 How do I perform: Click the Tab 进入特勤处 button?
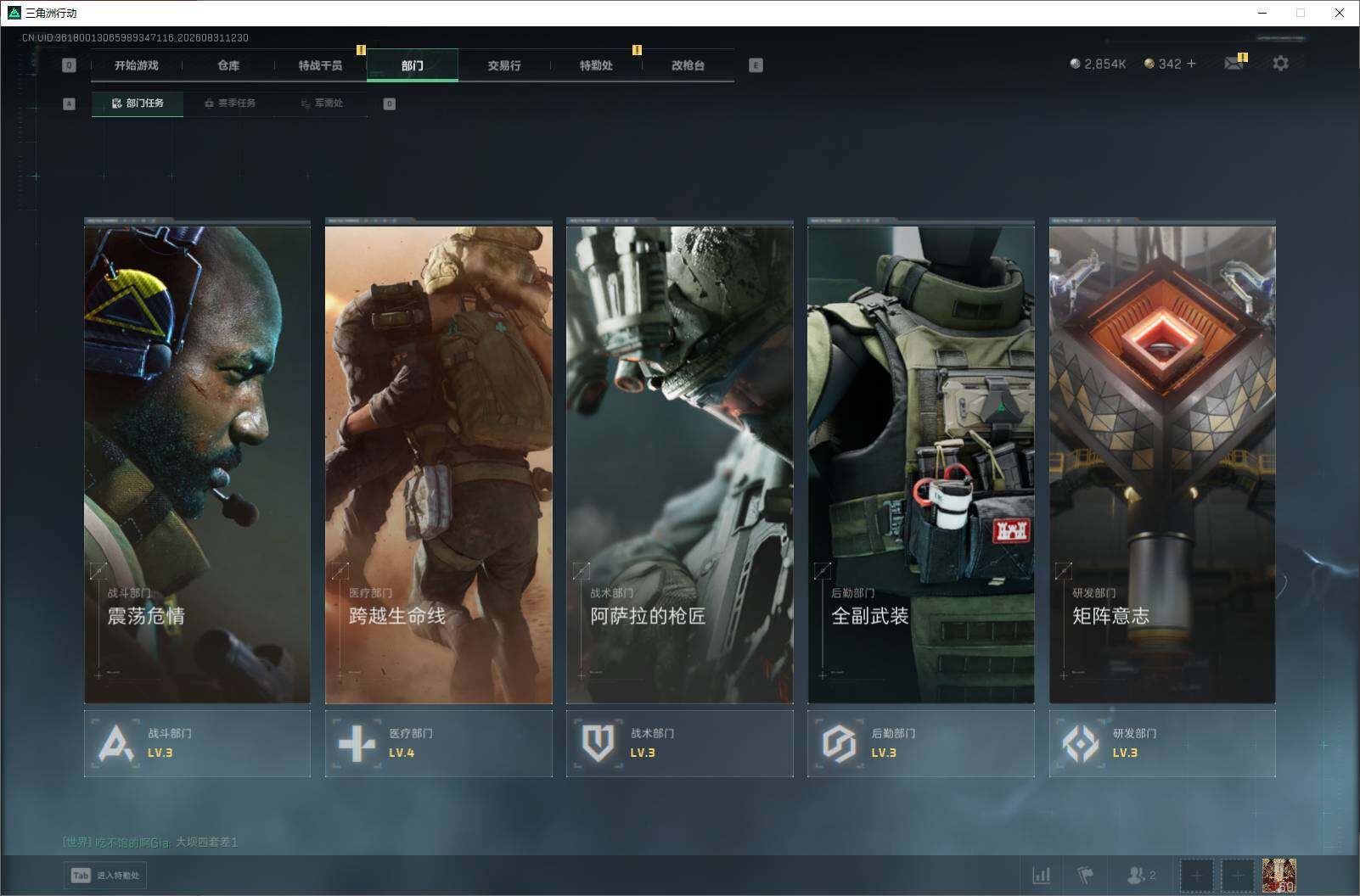[105, 876]
